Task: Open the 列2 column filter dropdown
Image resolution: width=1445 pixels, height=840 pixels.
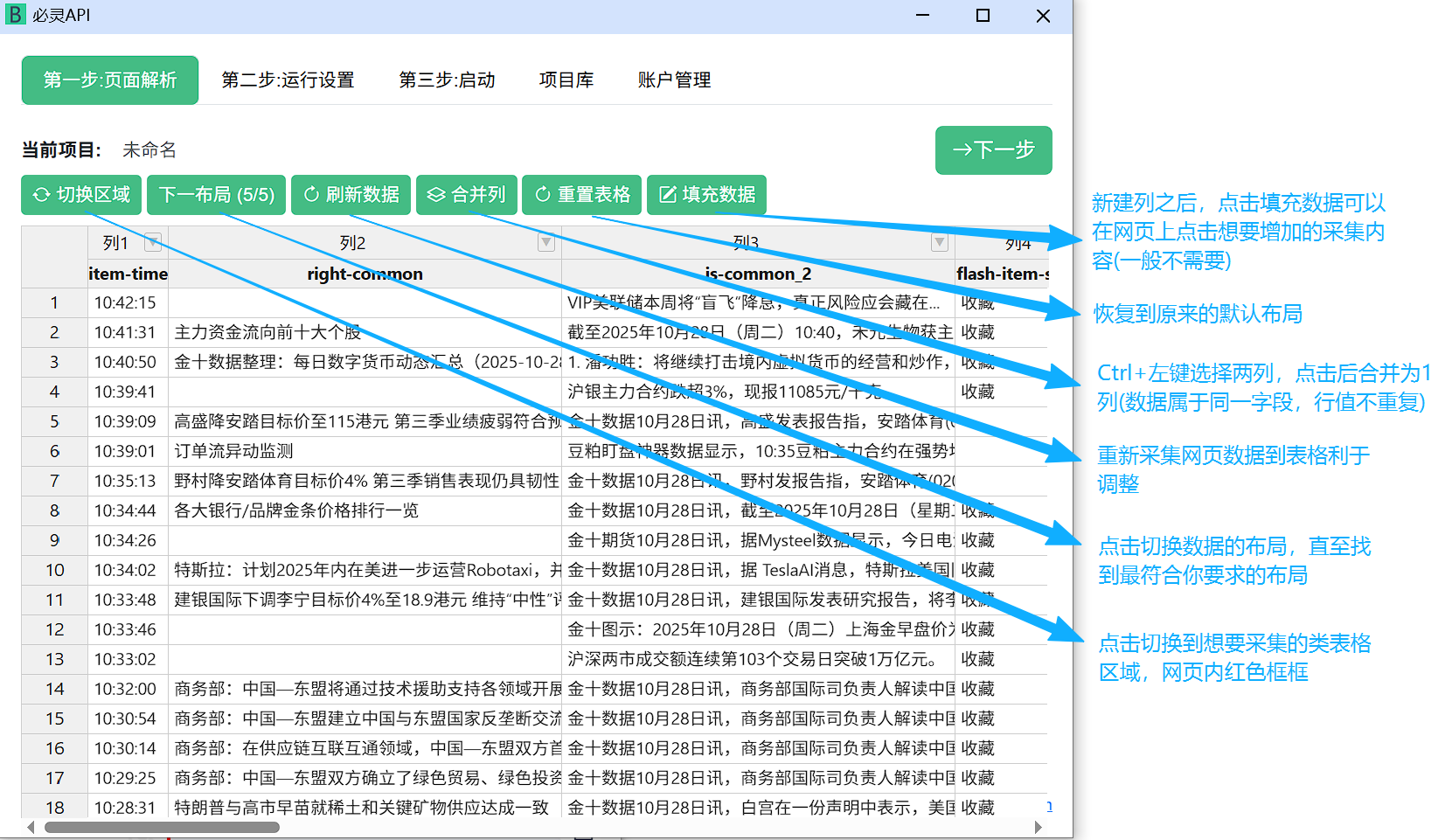Action: 546,242
